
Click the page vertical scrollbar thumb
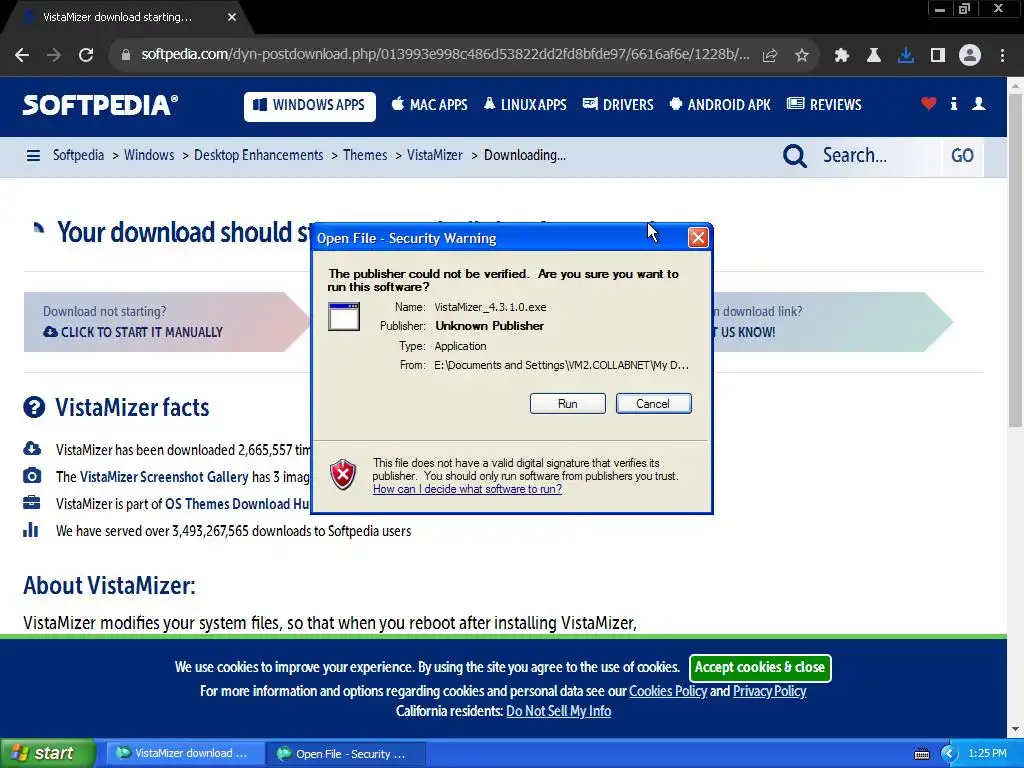[1016, 261]
